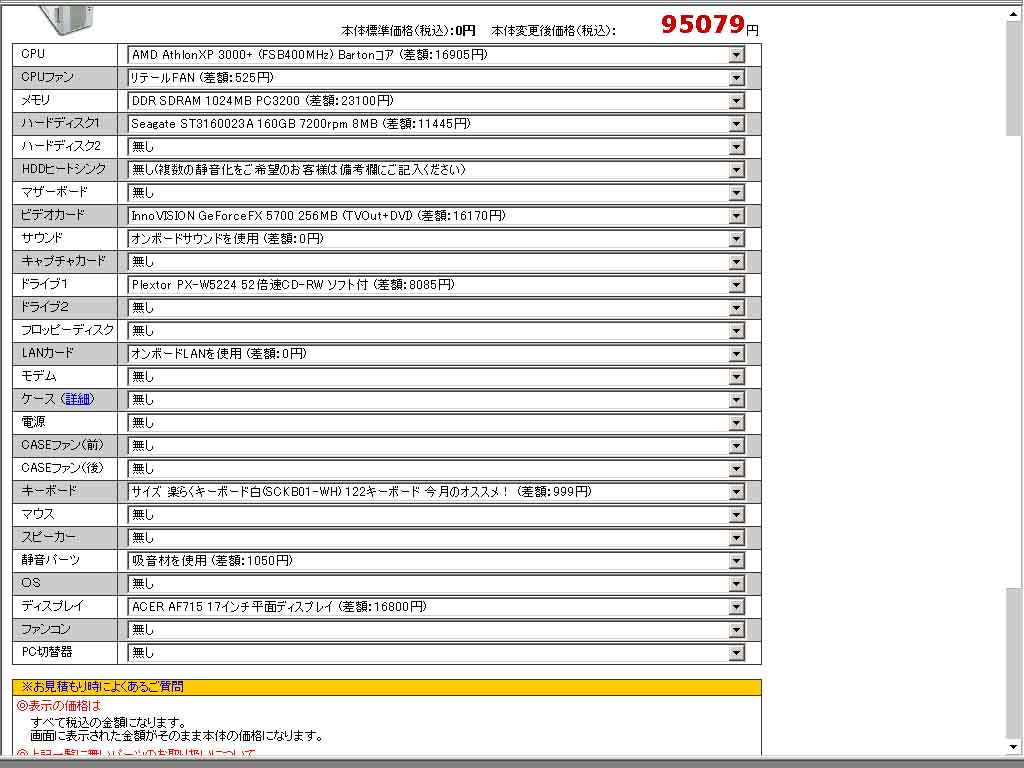Open the PC切替器 dropdown
1024x768 pixels.
point(736,653)
